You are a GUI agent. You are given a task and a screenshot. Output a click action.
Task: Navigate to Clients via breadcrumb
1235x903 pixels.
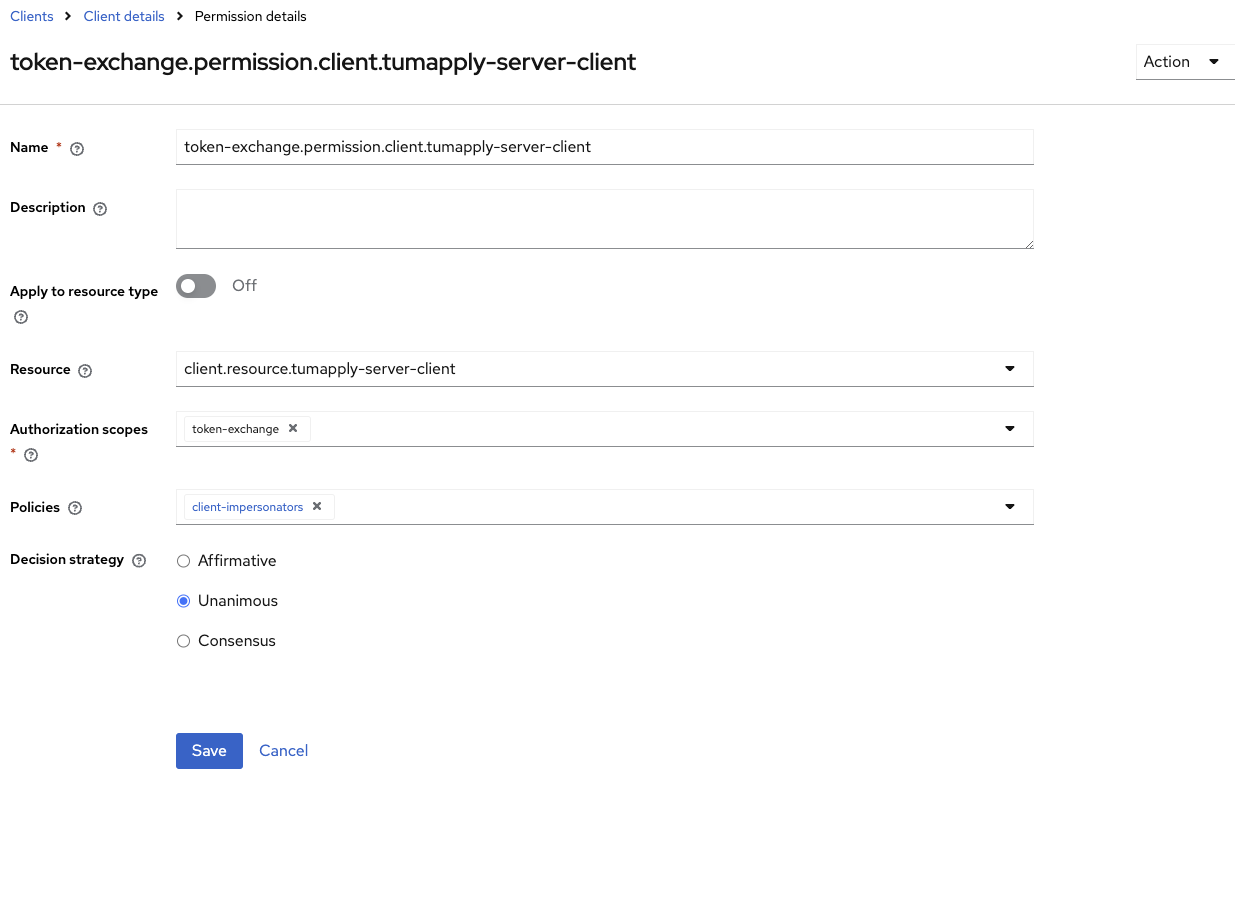(x=31, y=16)
